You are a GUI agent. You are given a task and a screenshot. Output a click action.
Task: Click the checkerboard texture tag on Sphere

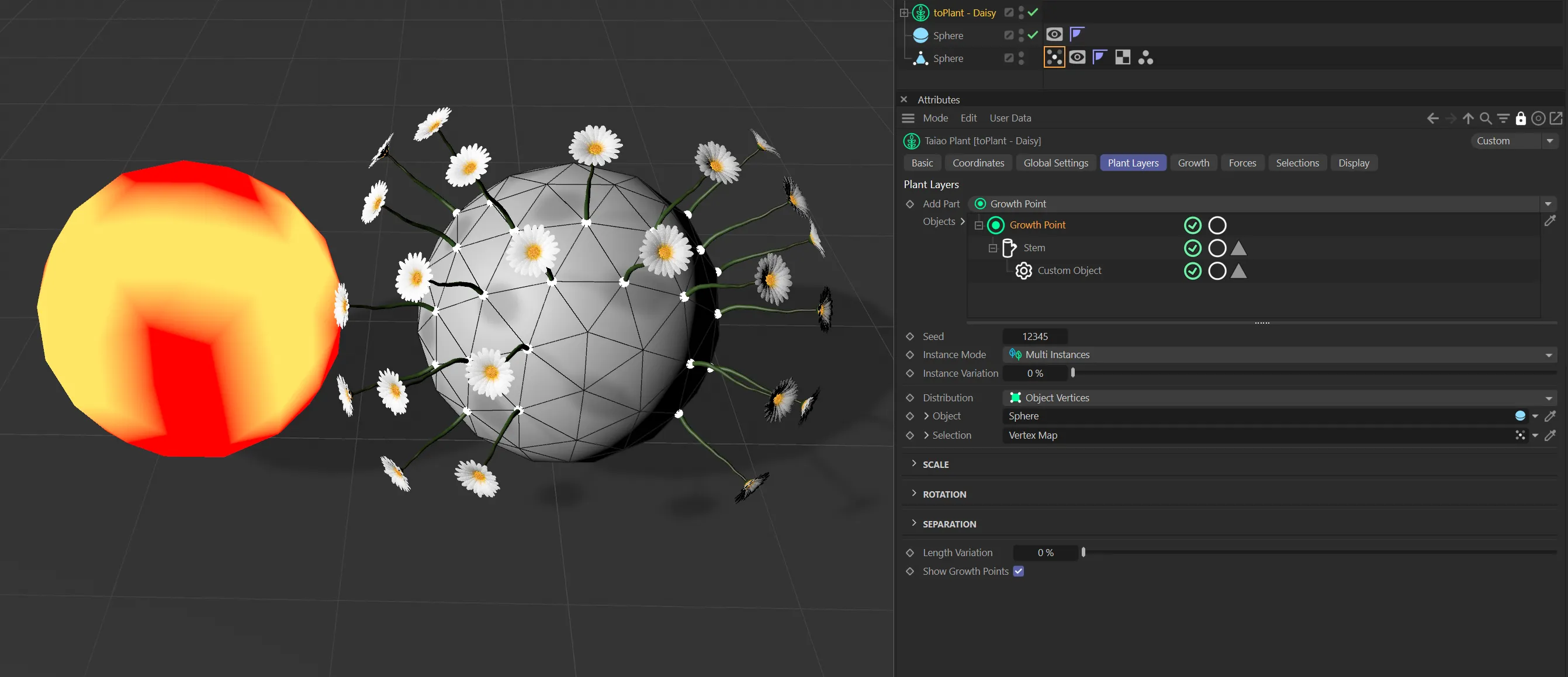[x=1123, y=58]
